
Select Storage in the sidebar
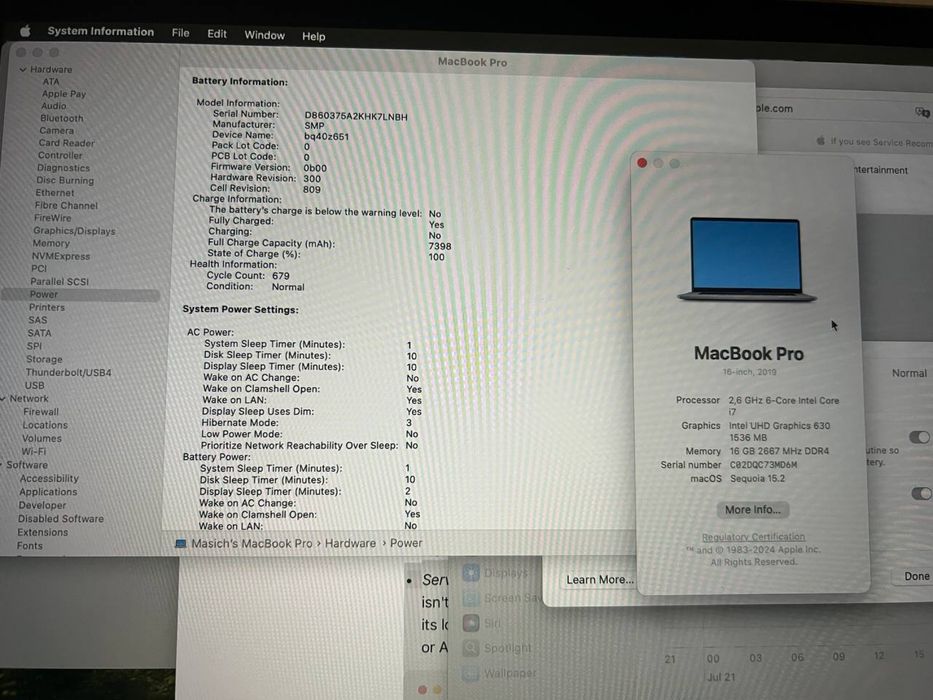44,360
